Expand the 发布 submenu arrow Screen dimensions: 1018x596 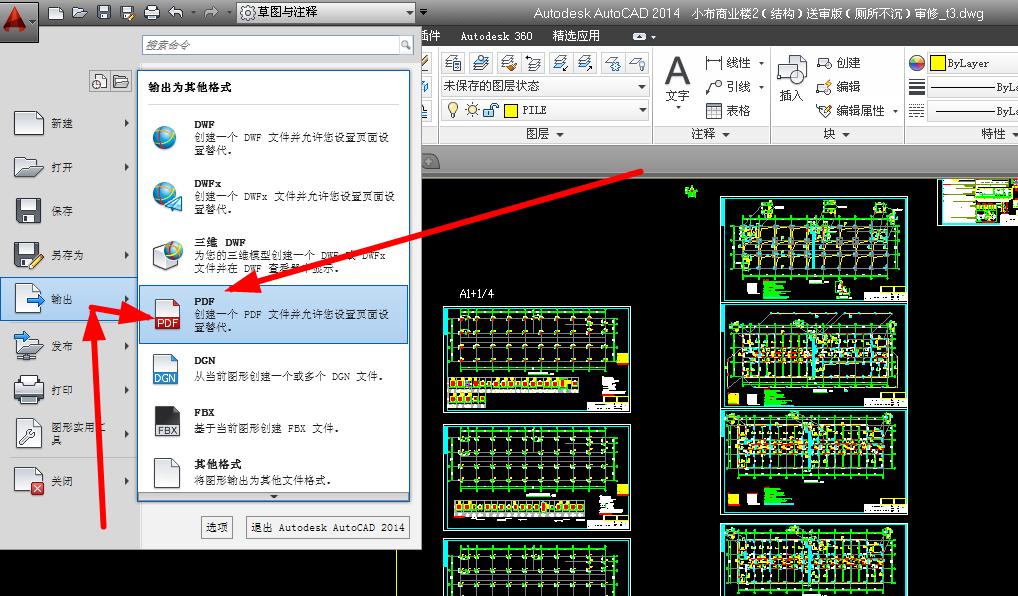pyautogui.click(x=127, y=346)
